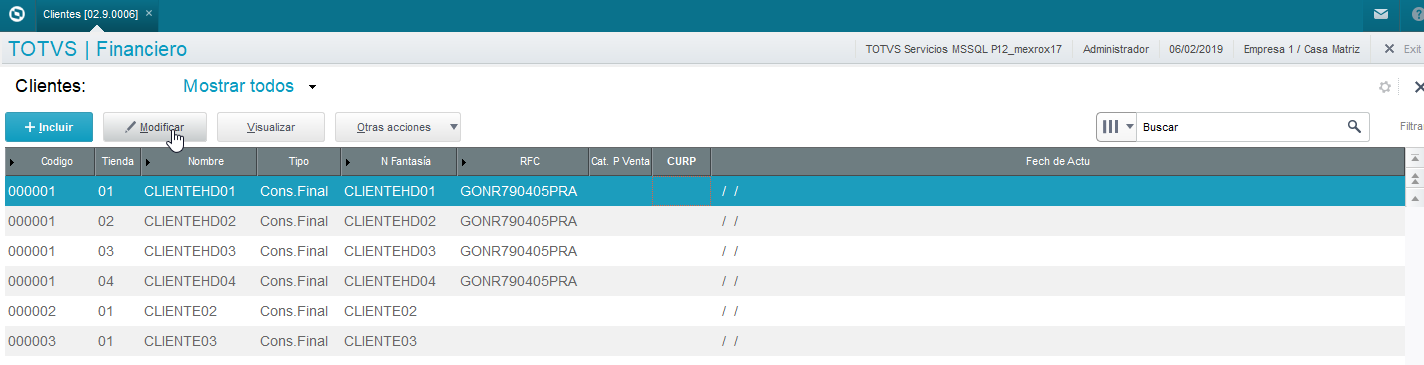The image size is (1424, 365).
Task: Close the Clientes tab with its X
Action: tap(149, 14)
